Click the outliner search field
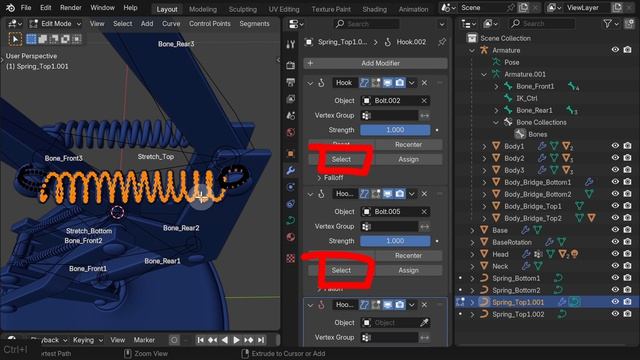This screenshot has height=360, width=640. point(542,24)
